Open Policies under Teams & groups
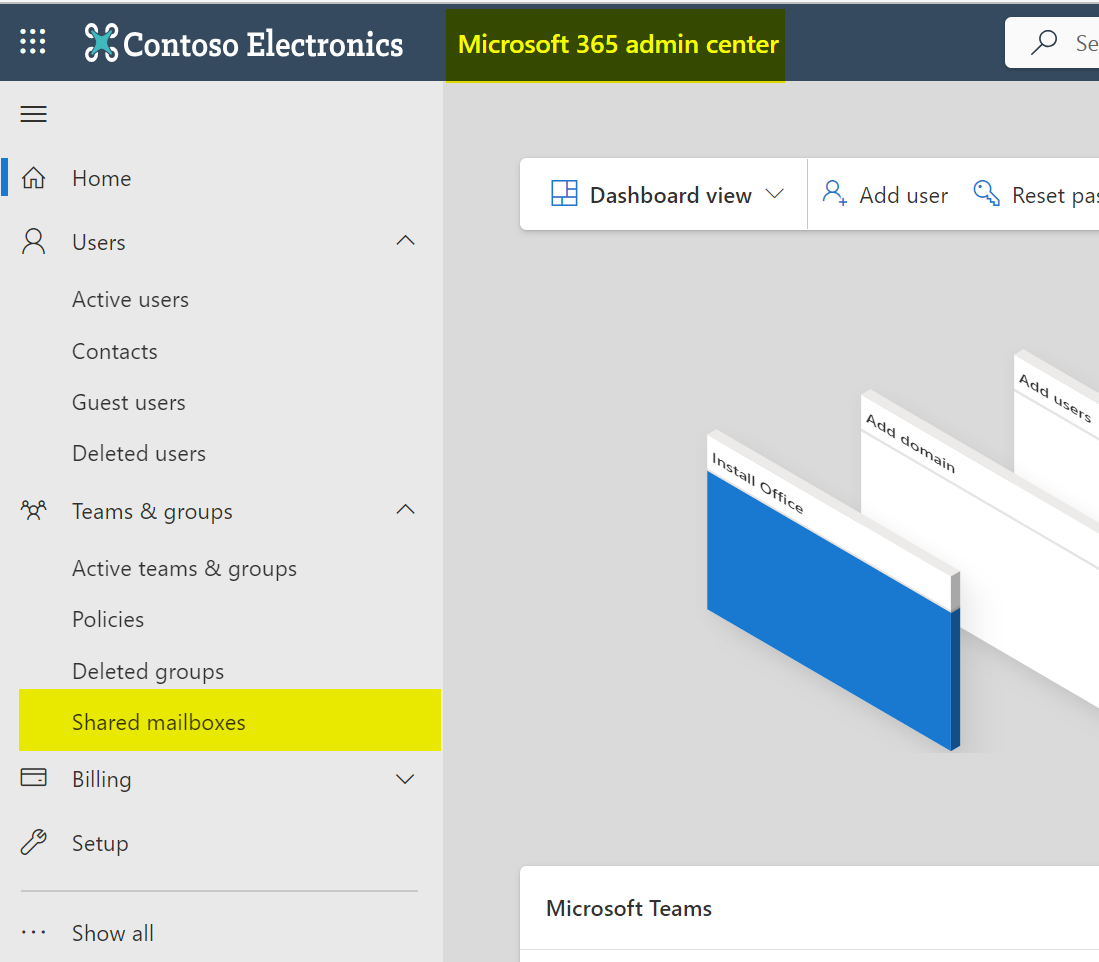 point(108,619)
